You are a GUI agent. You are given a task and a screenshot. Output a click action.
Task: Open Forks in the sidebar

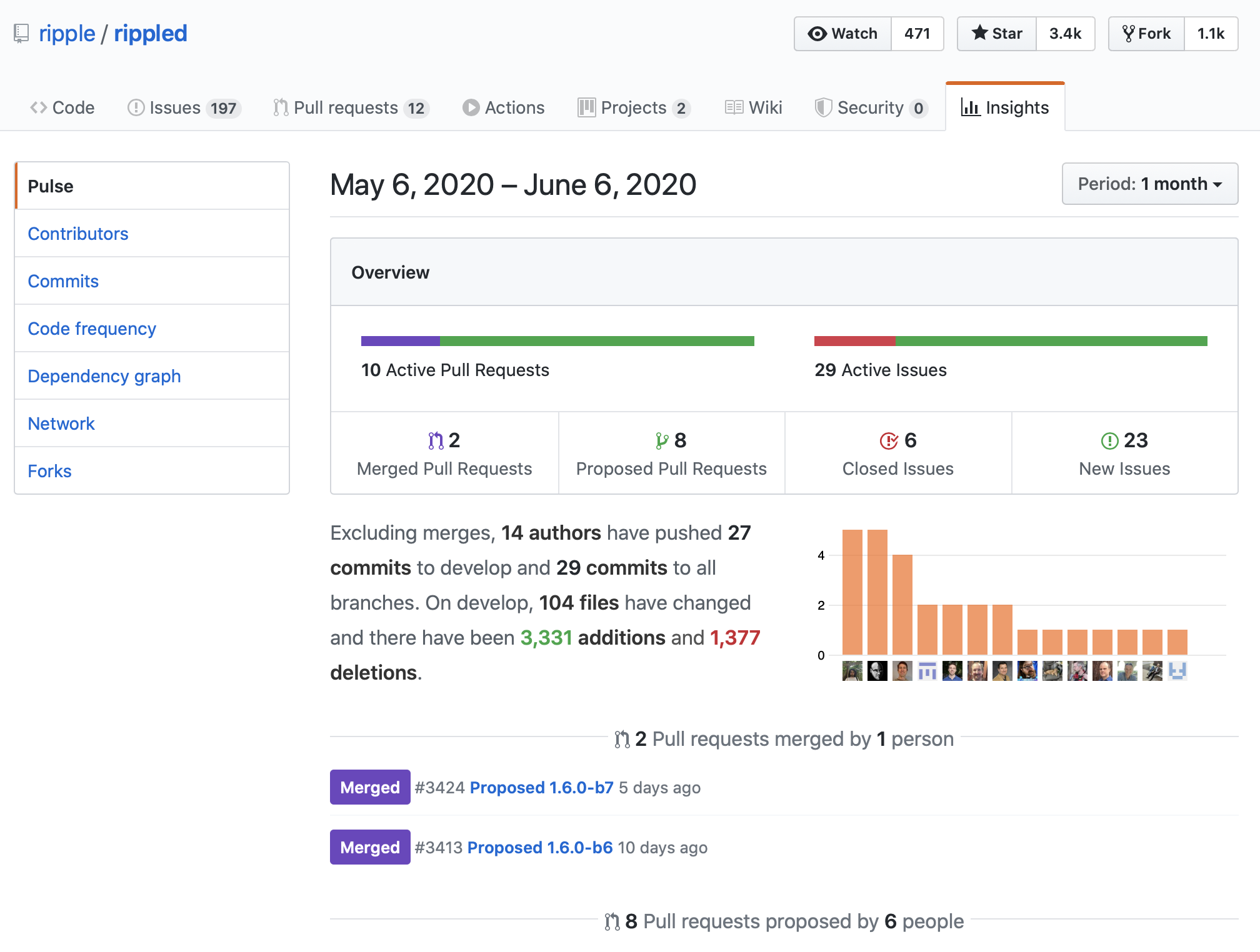click(152, 471)
